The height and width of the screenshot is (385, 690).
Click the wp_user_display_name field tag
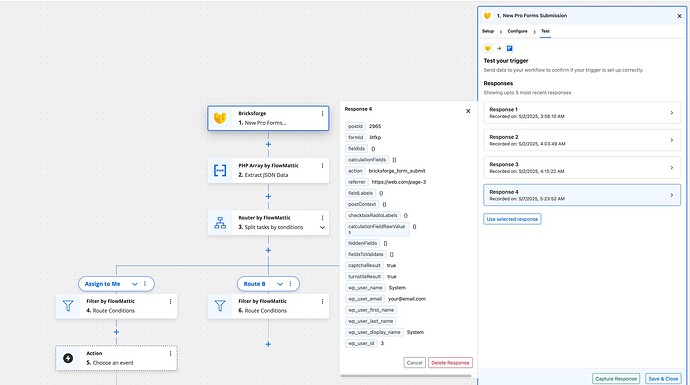pos(374,332)
